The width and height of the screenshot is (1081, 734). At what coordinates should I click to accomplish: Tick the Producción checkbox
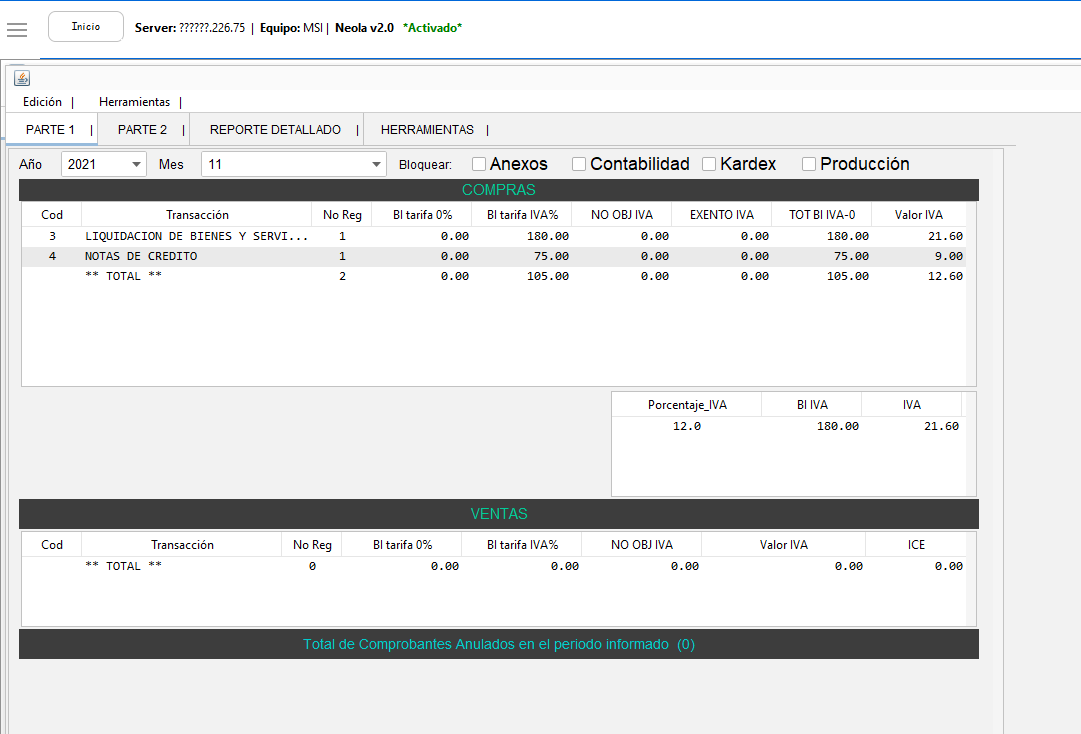(x=809, y=164)
